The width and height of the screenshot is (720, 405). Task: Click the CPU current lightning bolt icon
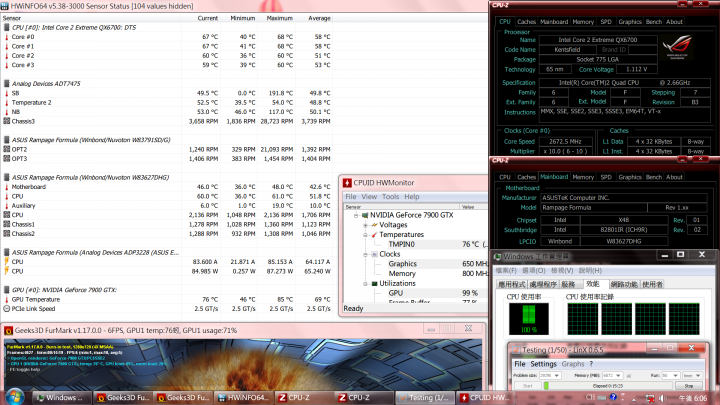click(6, 262)
